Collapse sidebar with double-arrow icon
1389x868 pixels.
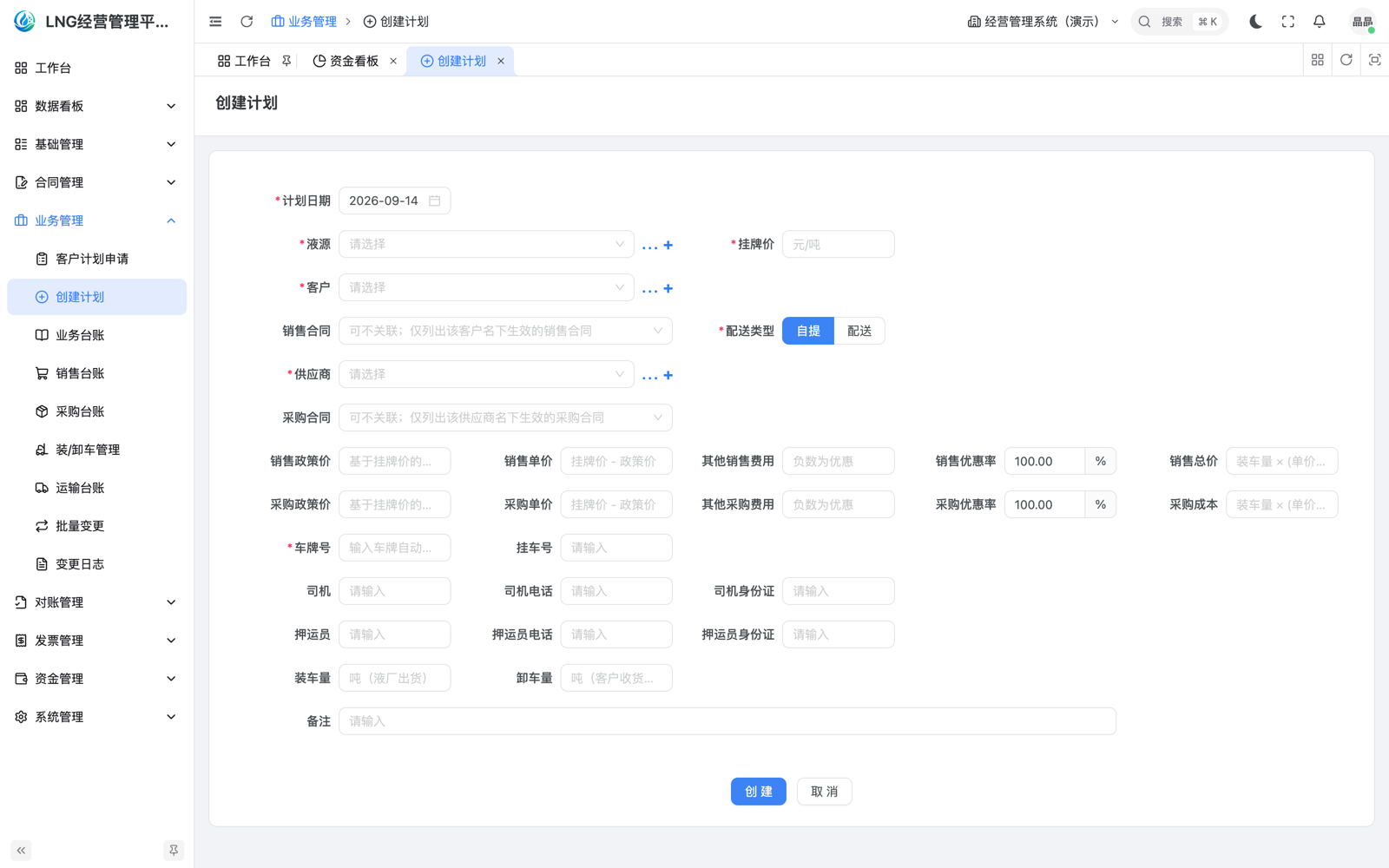pyautogui.click(x=21, y=851)
